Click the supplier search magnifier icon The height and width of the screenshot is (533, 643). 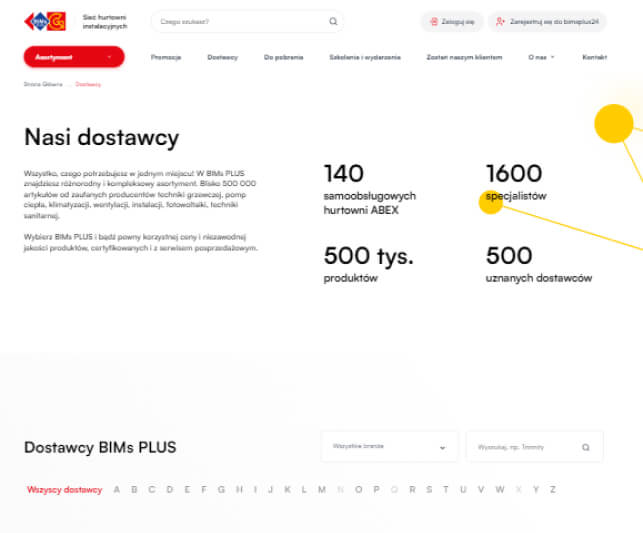coord(586,447)
